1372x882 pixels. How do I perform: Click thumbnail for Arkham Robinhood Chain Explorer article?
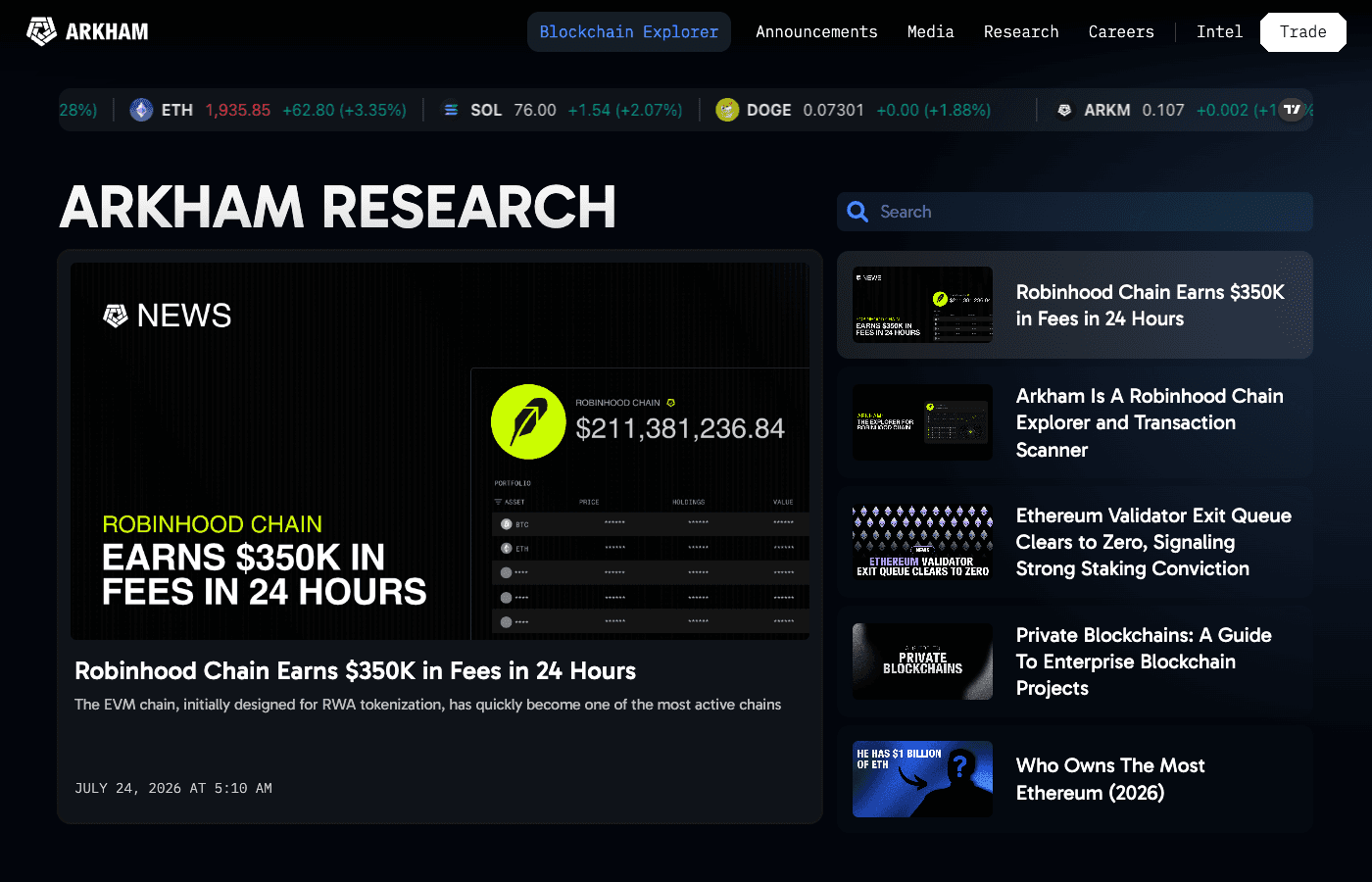[x=922, y=422]
